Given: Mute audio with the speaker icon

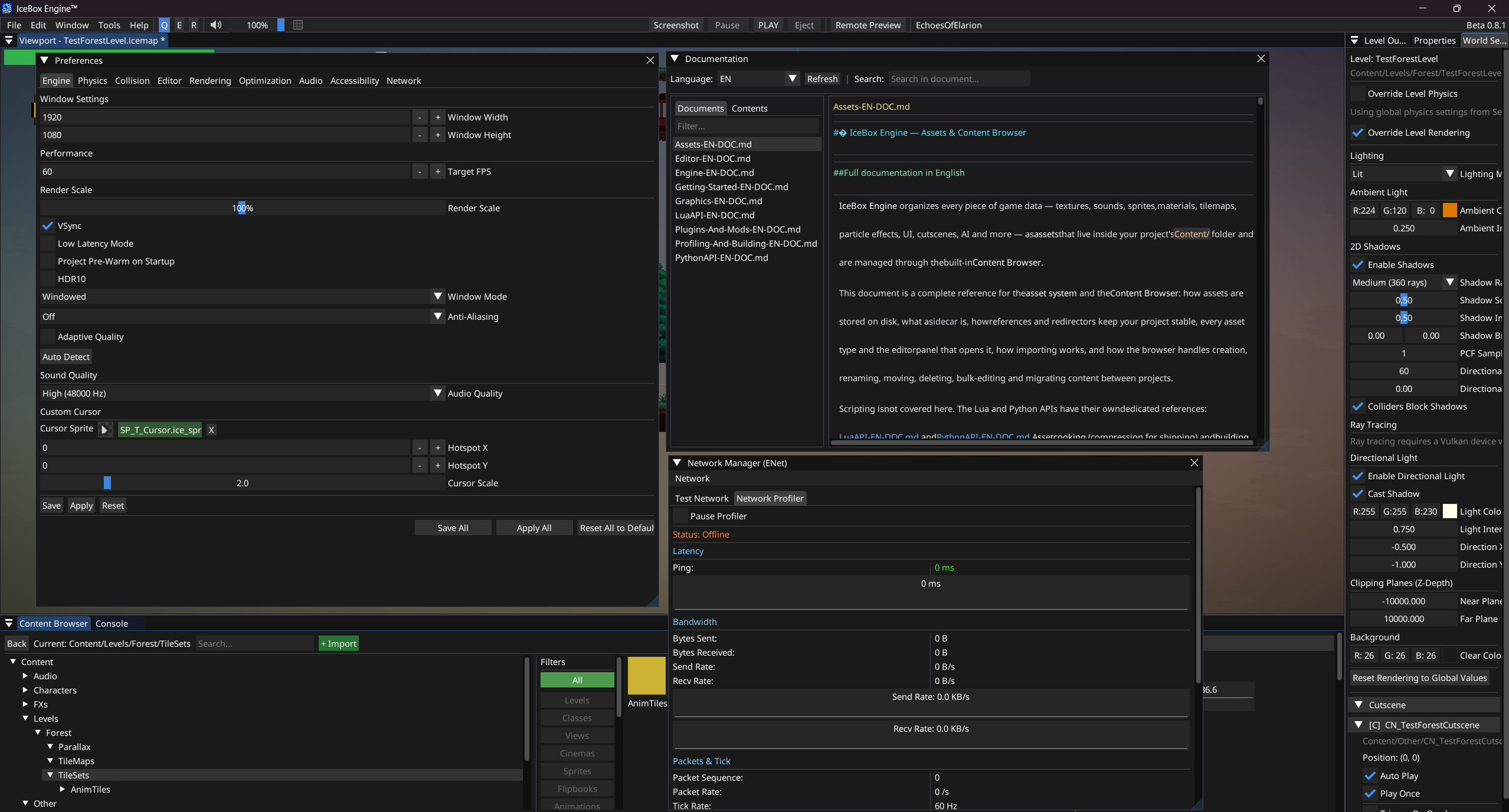Looking at the screenshot, I should point(216,25).
